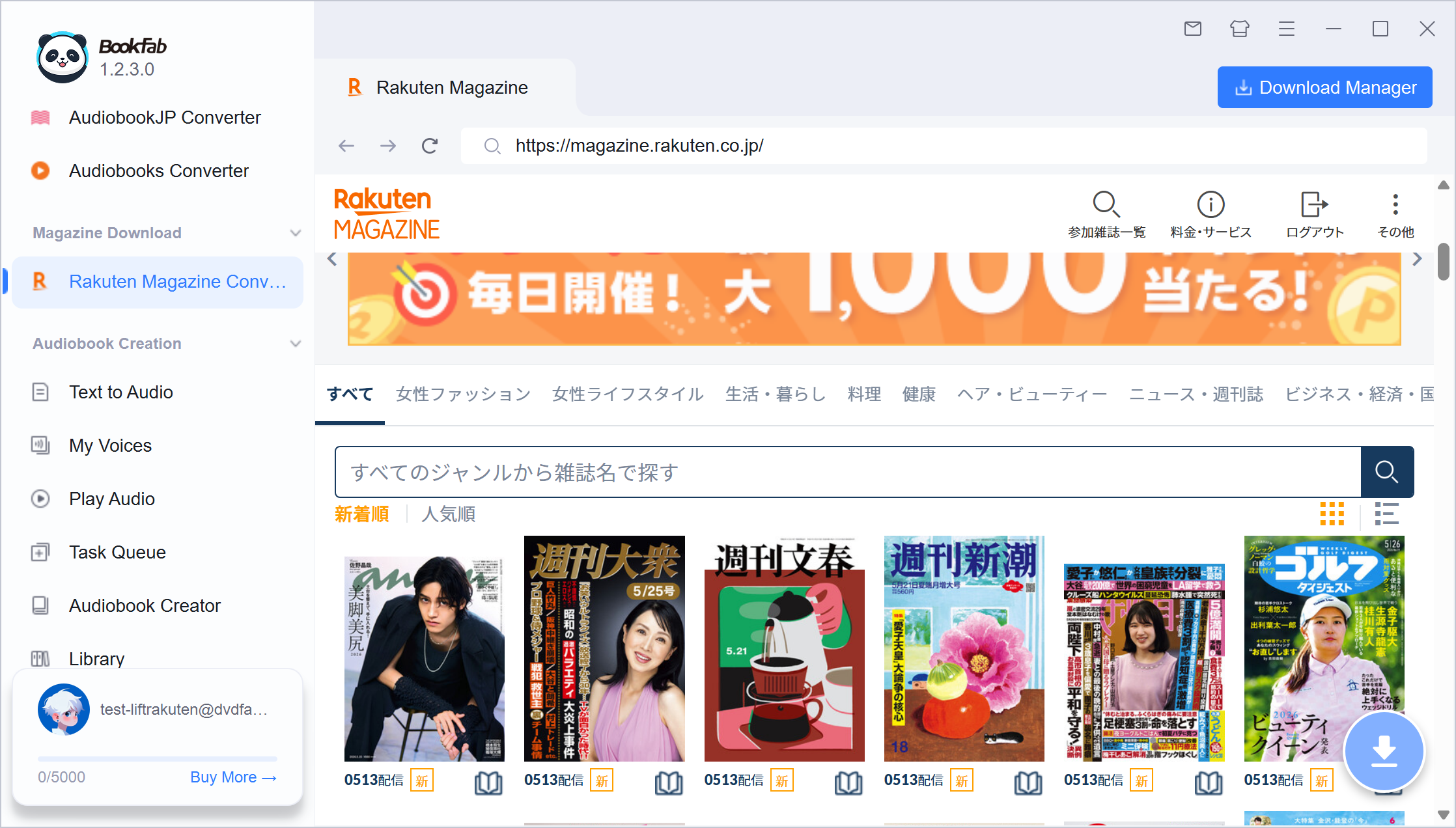Click scrollbar down arrow
Viewport: 1456px width, 828px height.
pyautogui.click(x=1444, y=814)
